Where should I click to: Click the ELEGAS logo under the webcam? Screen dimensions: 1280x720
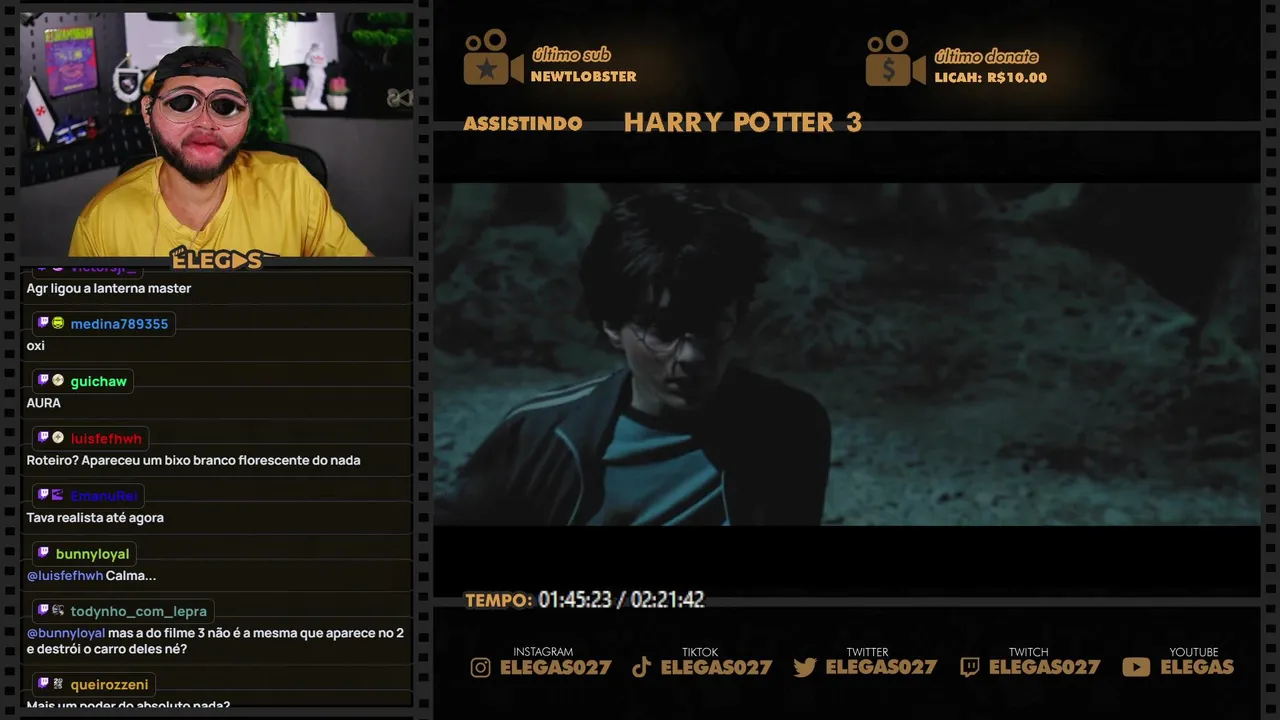[217, 260]
